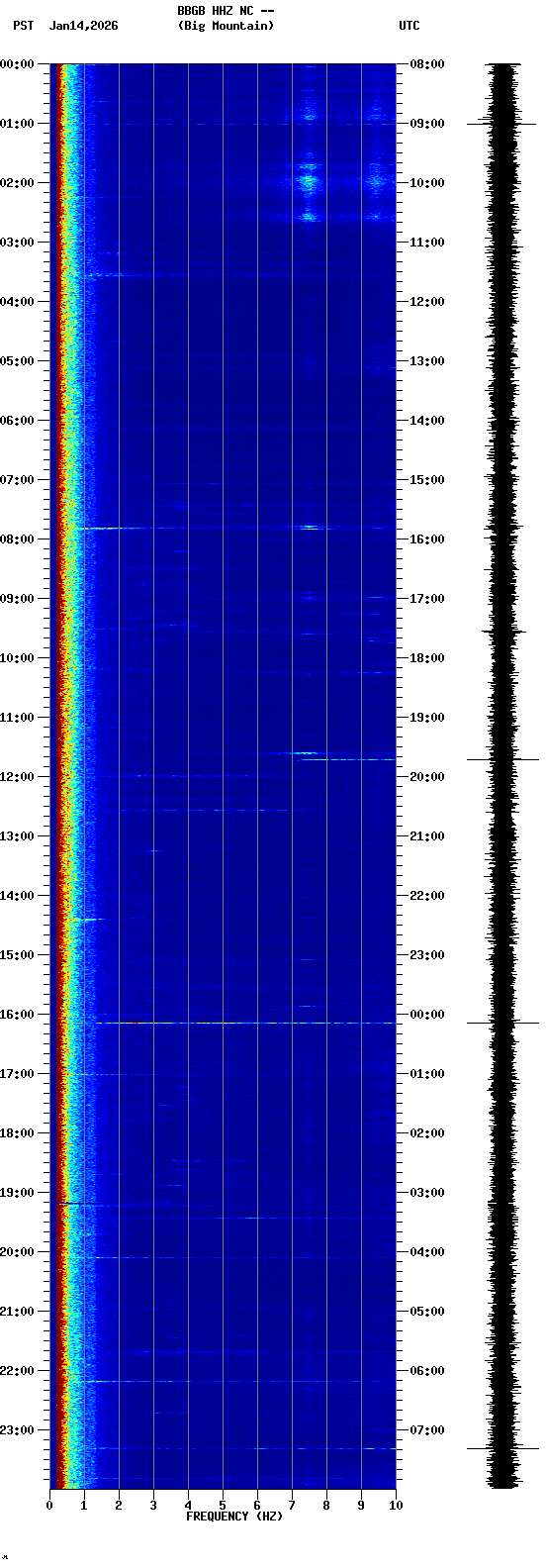Click the 'FREQUENCY (HZ)' axis label
546x1568 pixels.
click(x=234, y=1517)
